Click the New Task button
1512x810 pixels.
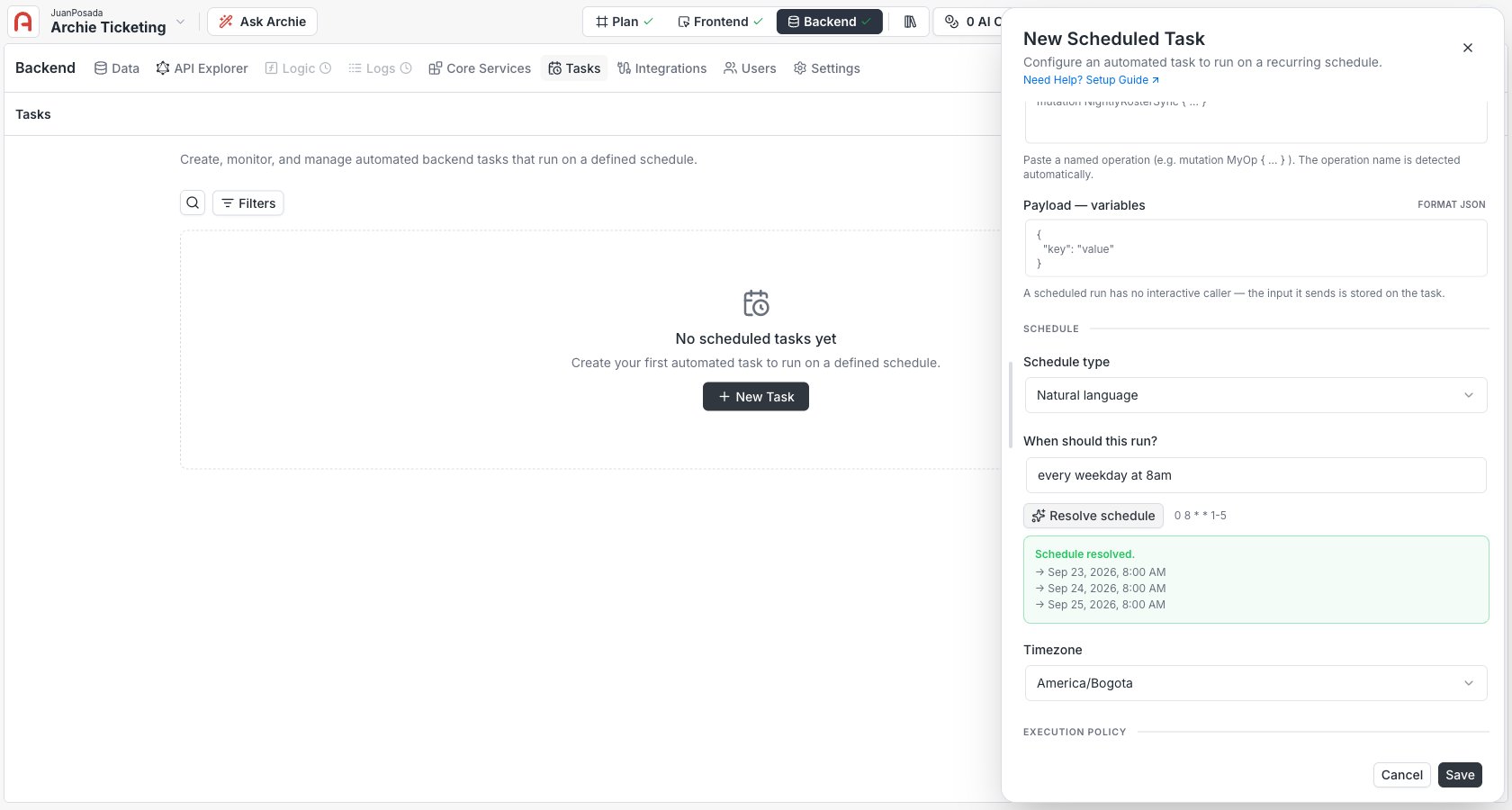pos(756,397)
